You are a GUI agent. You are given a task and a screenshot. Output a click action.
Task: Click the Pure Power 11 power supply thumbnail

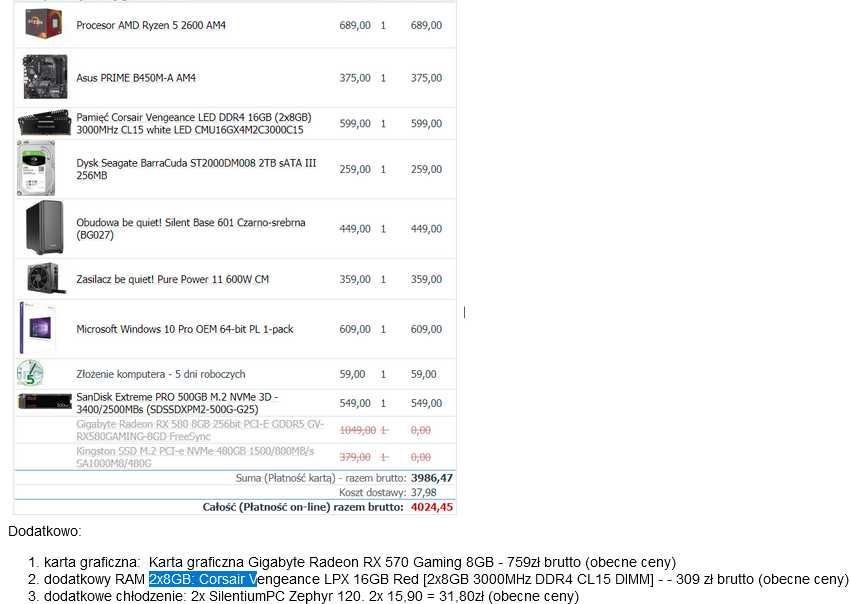(x=47, y=278)
